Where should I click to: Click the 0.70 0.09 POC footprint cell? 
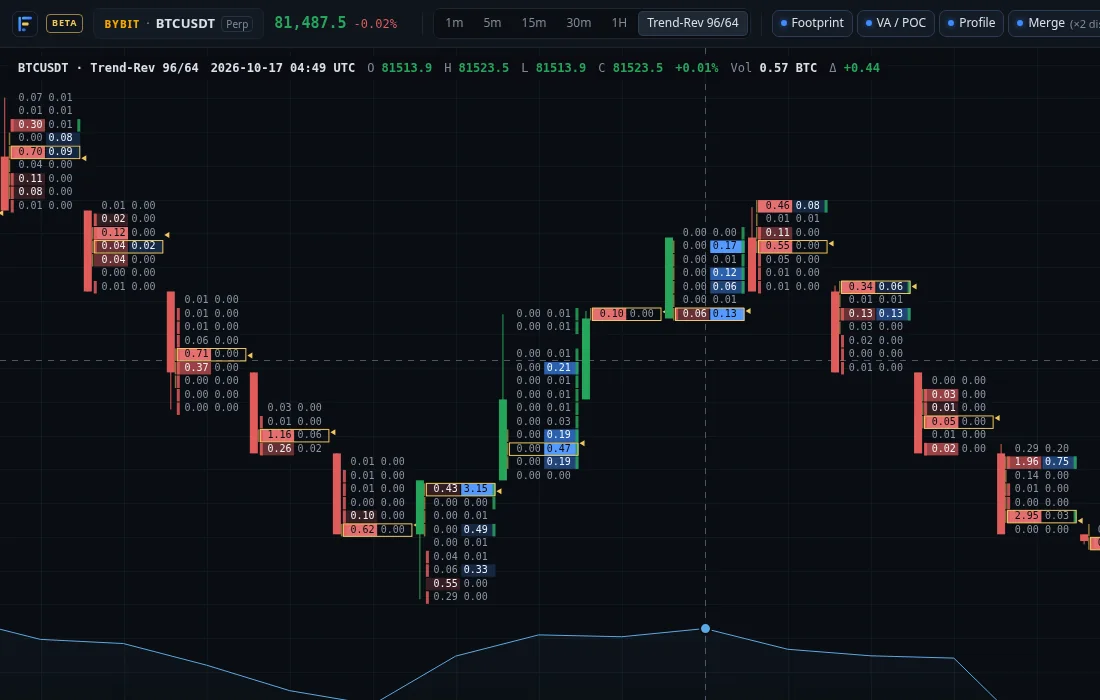tap(45, 152)
